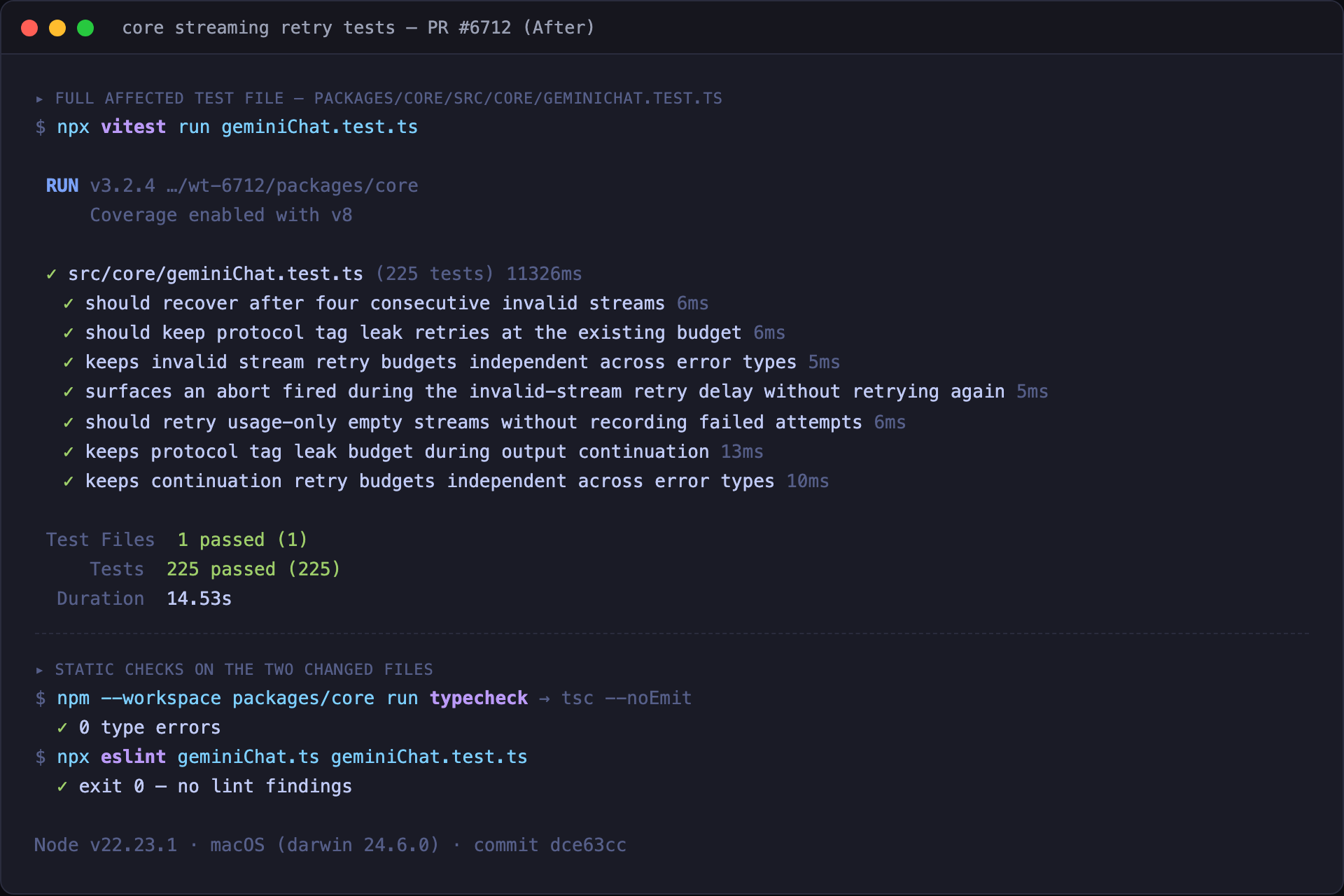Click checkmark for usage-only empty streams test

tap(69, 422)
